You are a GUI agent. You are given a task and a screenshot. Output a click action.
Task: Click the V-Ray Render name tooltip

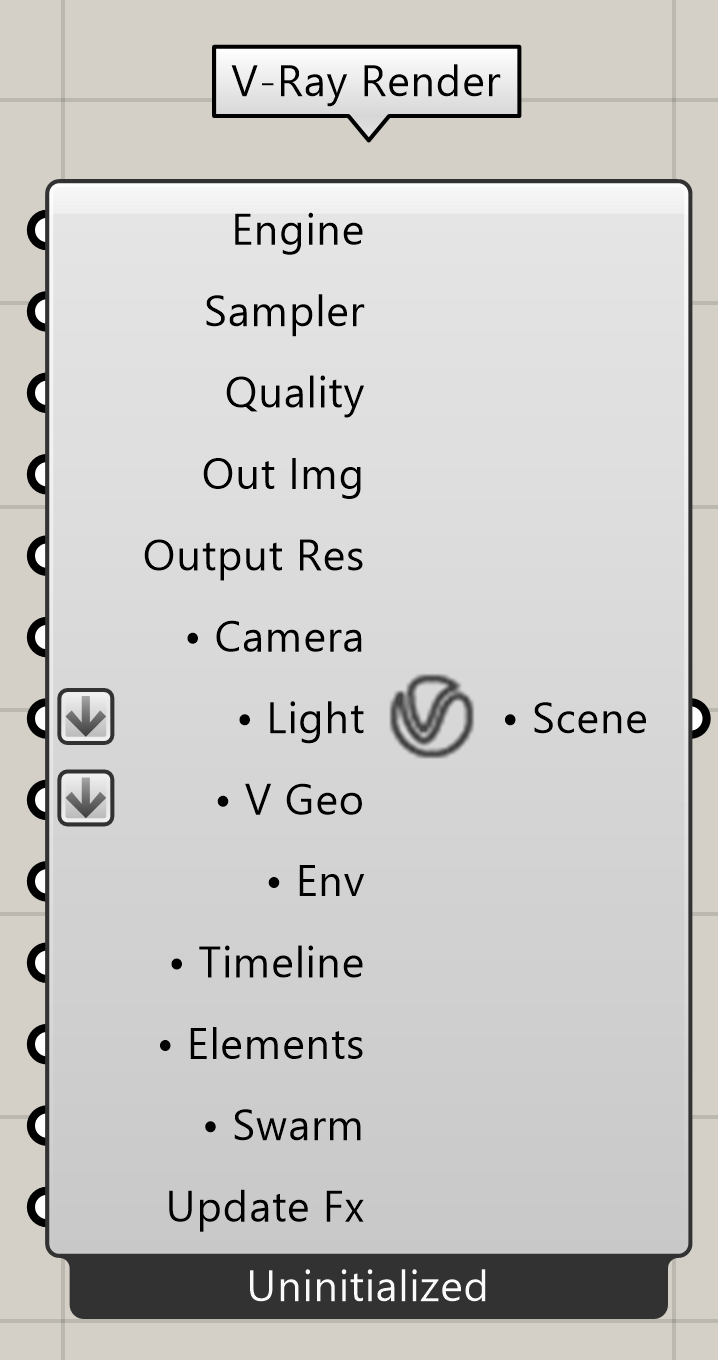pos(367,82)
